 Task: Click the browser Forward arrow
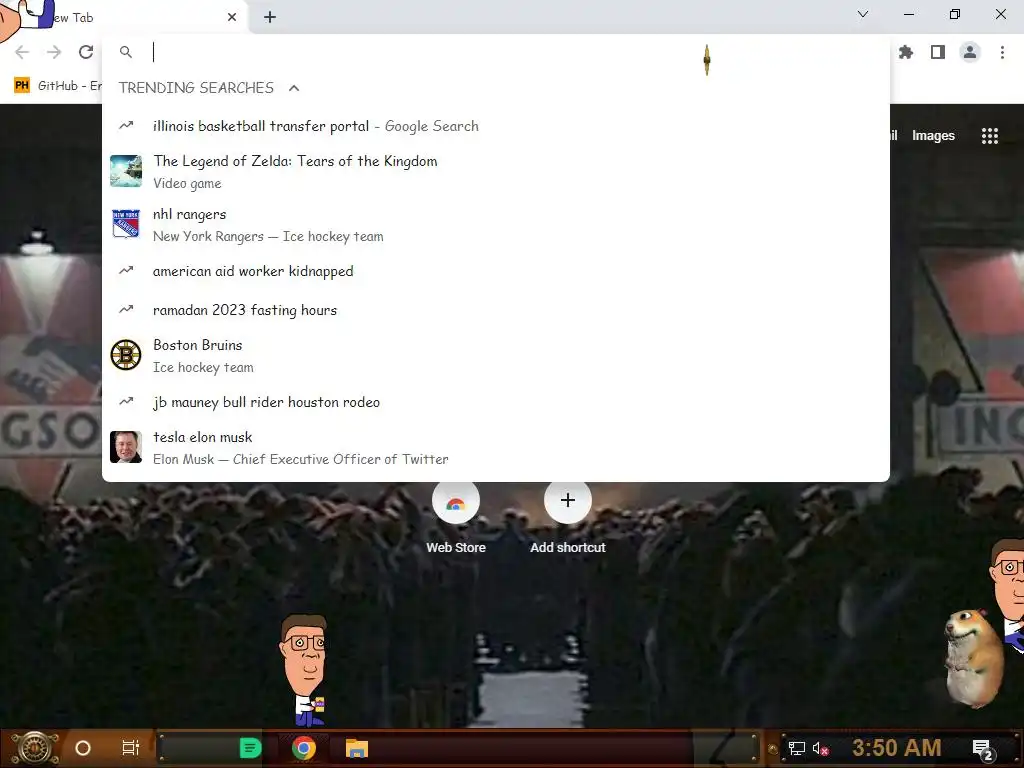[x=54, y=52]
